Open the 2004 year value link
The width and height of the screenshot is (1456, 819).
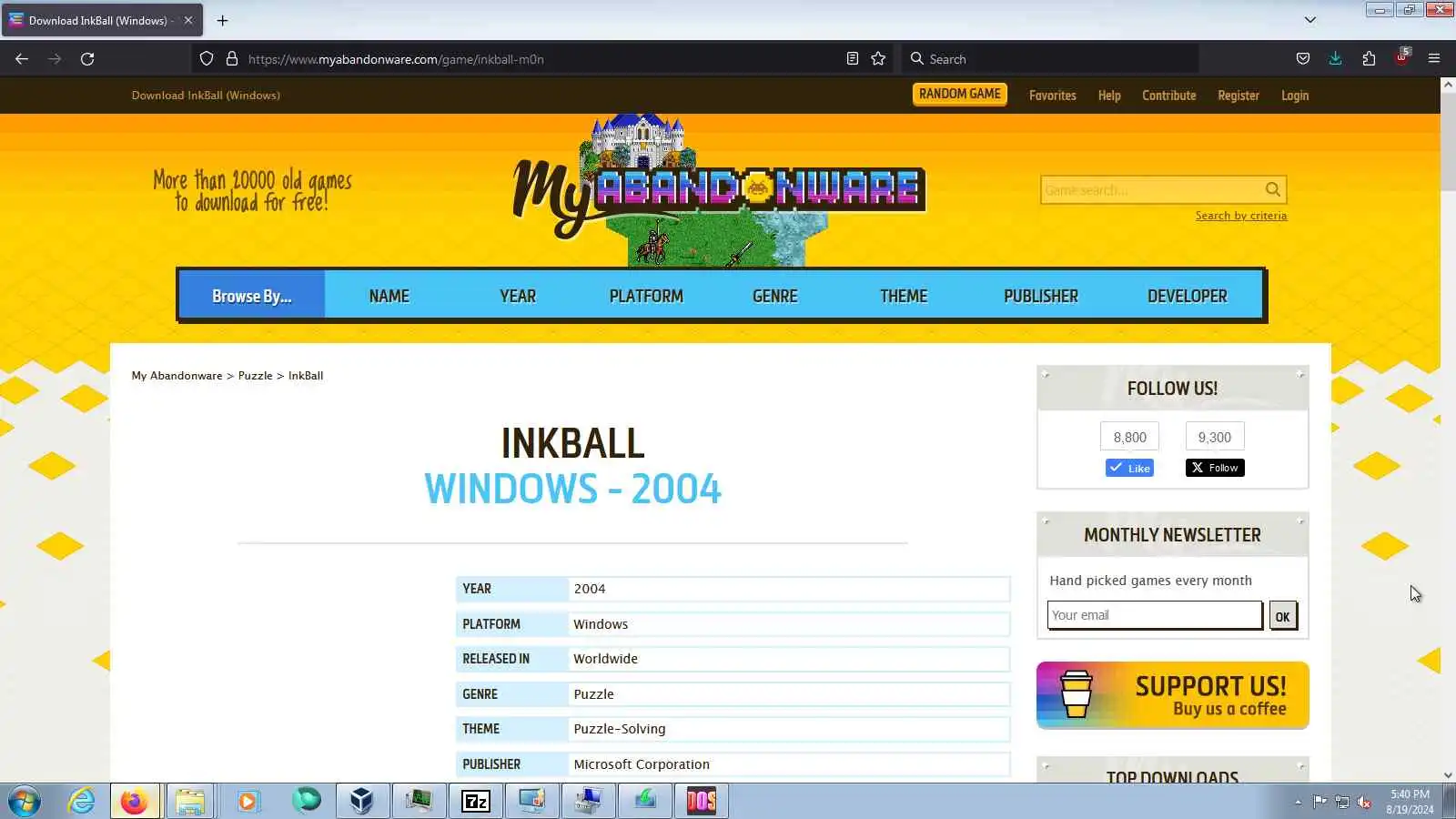click(590, 589)
